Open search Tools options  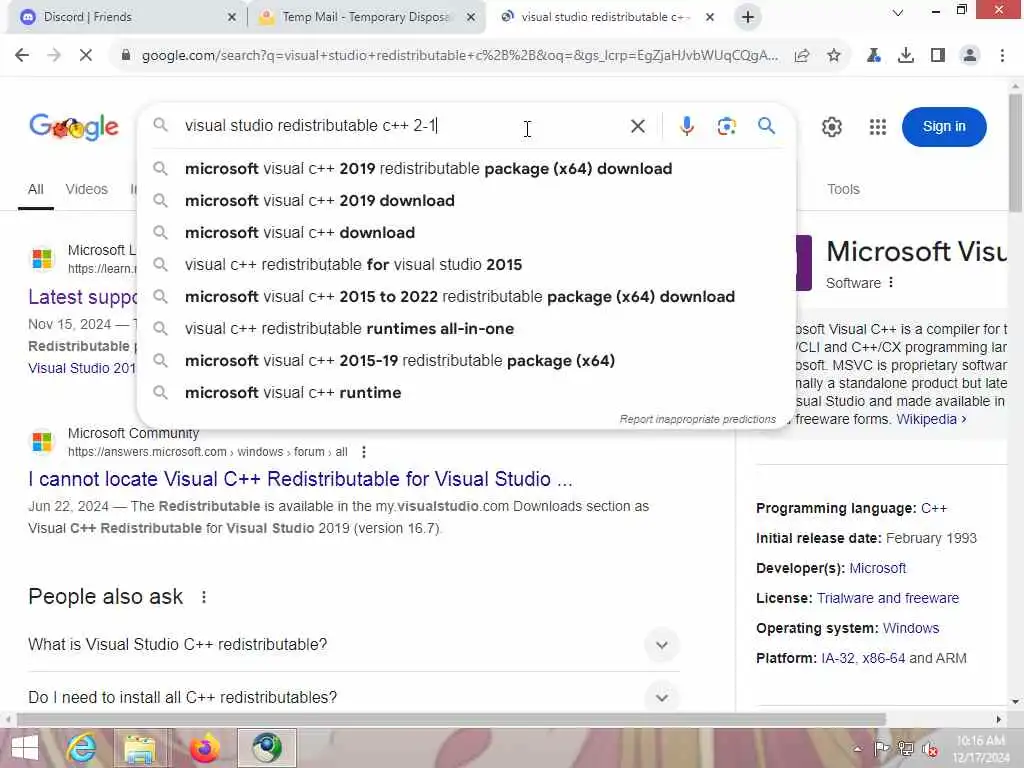tap(843, 189)
